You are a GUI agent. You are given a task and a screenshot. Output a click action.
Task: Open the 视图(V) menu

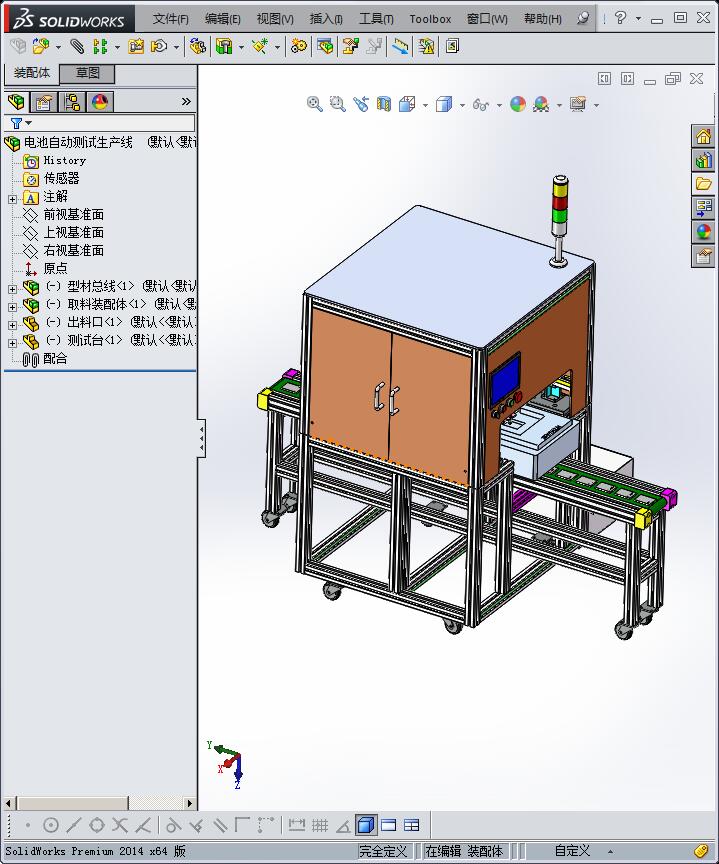(275, 19)
